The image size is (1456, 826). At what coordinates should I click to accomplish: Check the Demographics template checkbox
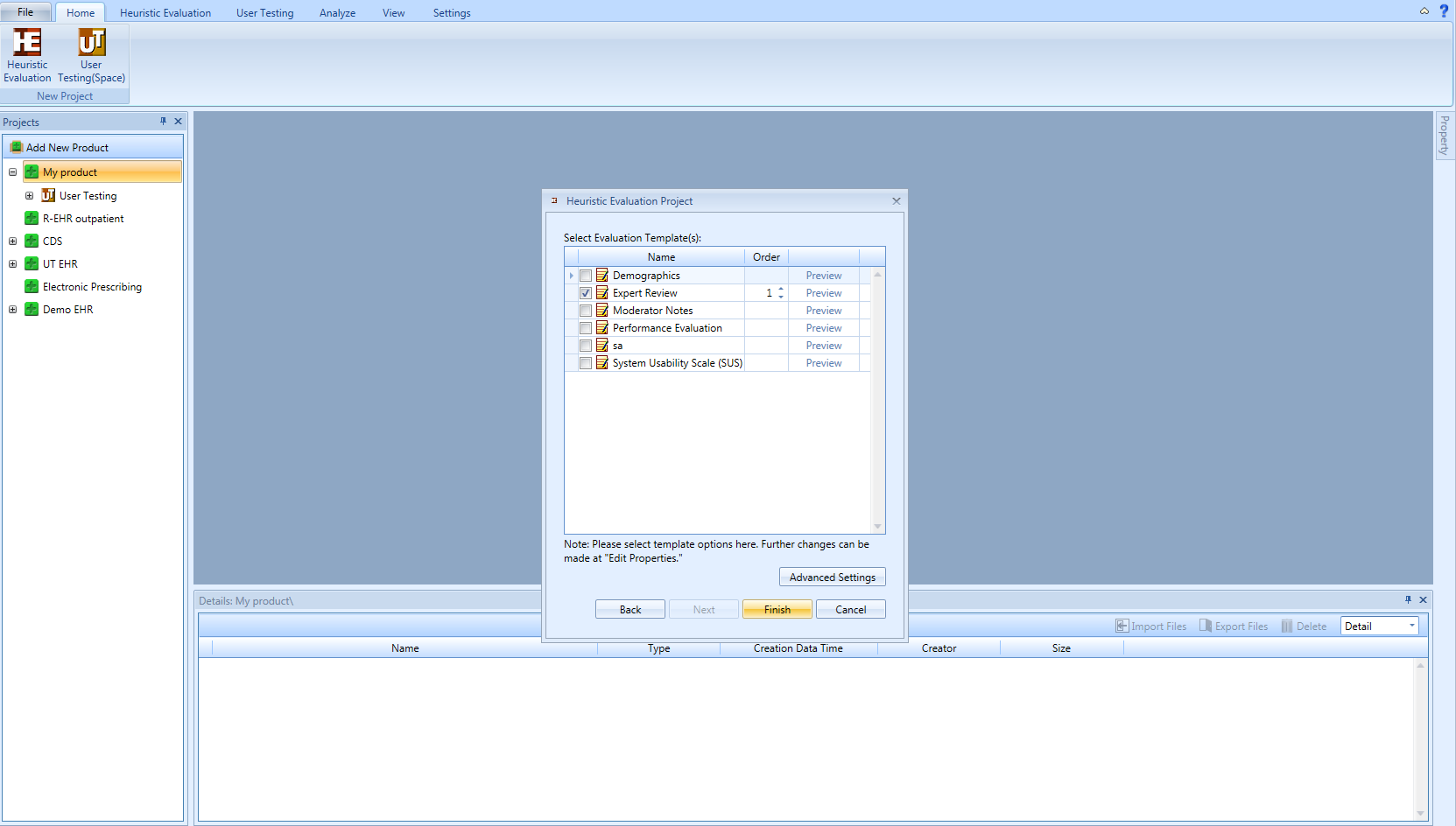click(586, 276)
